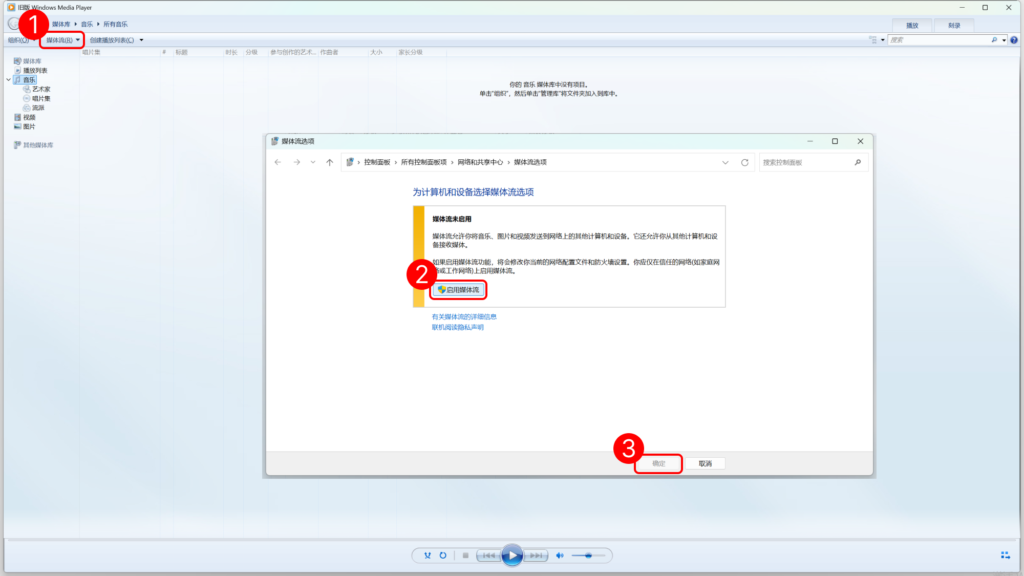
Task: Open the 播放 tab in Media Player
Action: click(x=912, y=25)
